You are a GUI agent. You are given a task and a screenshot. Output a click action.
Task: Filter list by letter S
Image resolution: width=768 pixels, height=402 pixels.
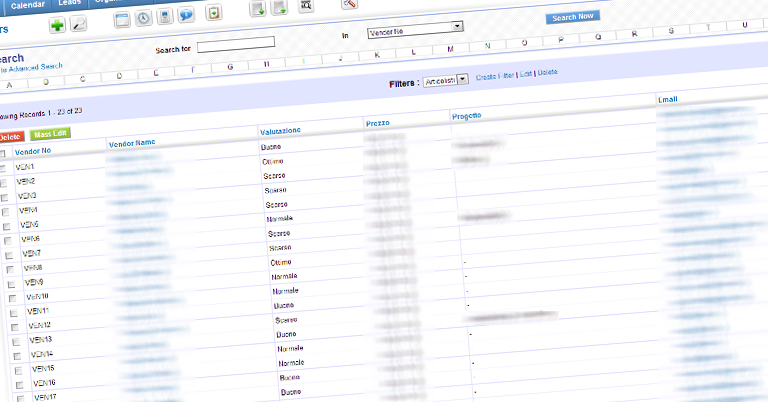pyautogui.click(x=671, y=31)
